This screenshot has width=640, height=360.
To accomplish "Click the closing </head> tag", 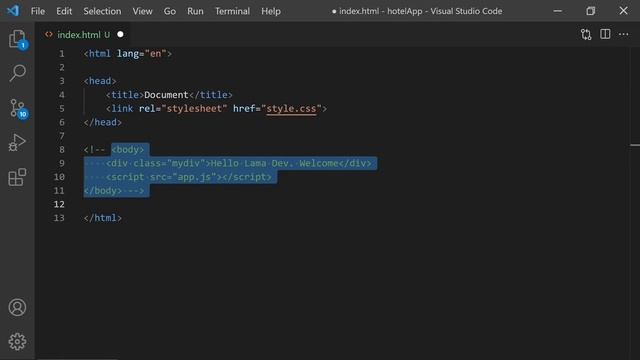I will tap(102, 122).
